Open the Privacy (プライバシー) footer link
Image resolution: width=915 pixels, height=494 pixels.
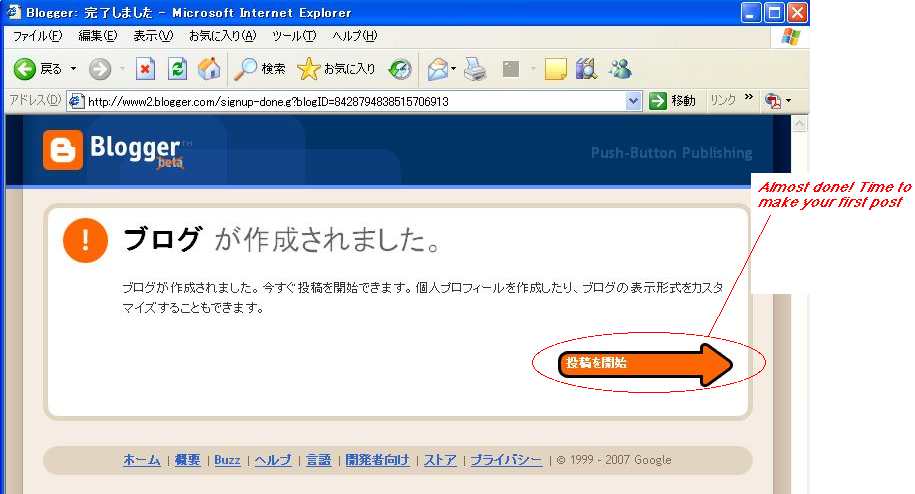507,460
